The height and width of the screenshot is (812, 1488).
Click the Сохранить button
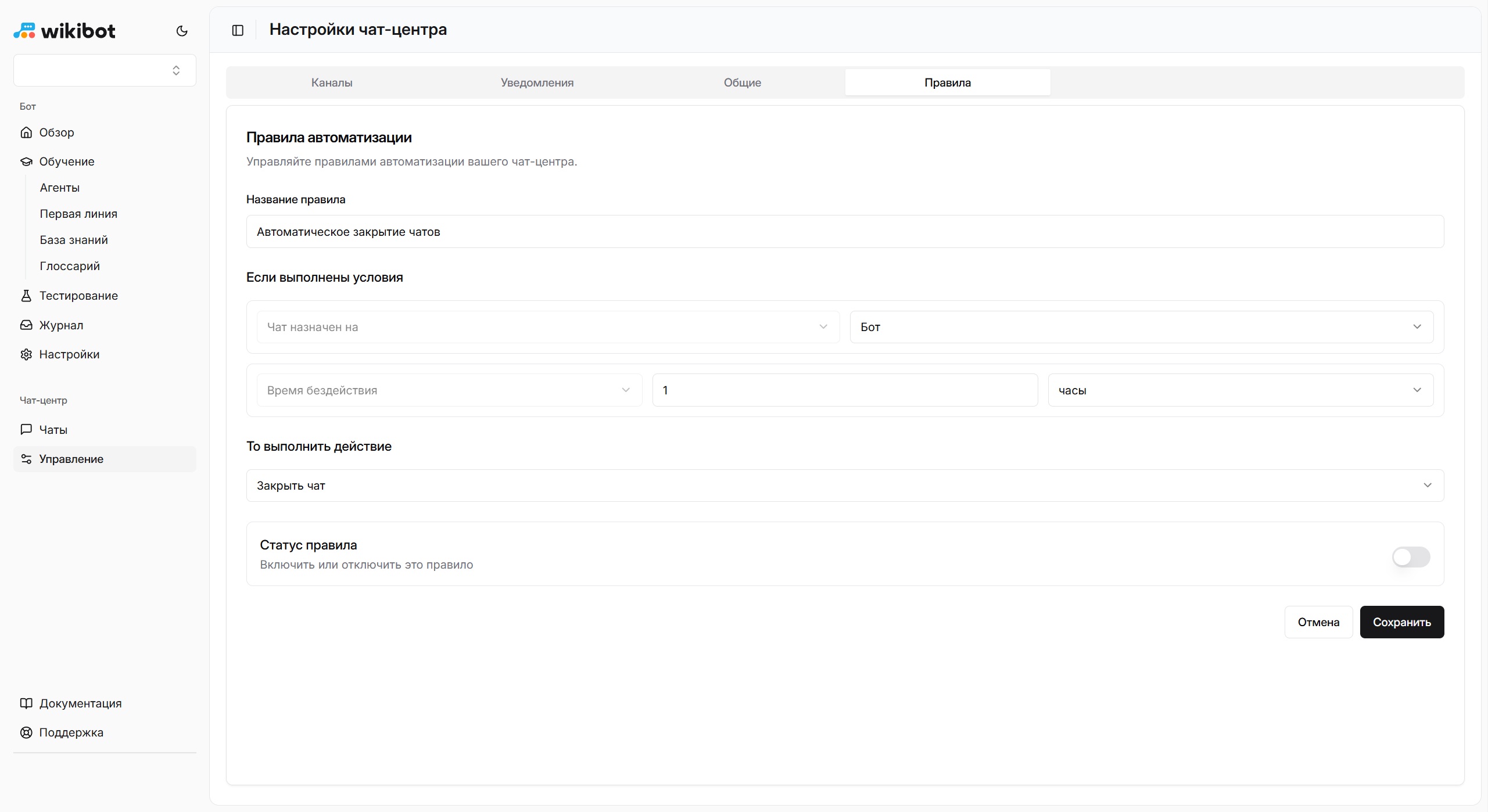tap(1401, 622)
